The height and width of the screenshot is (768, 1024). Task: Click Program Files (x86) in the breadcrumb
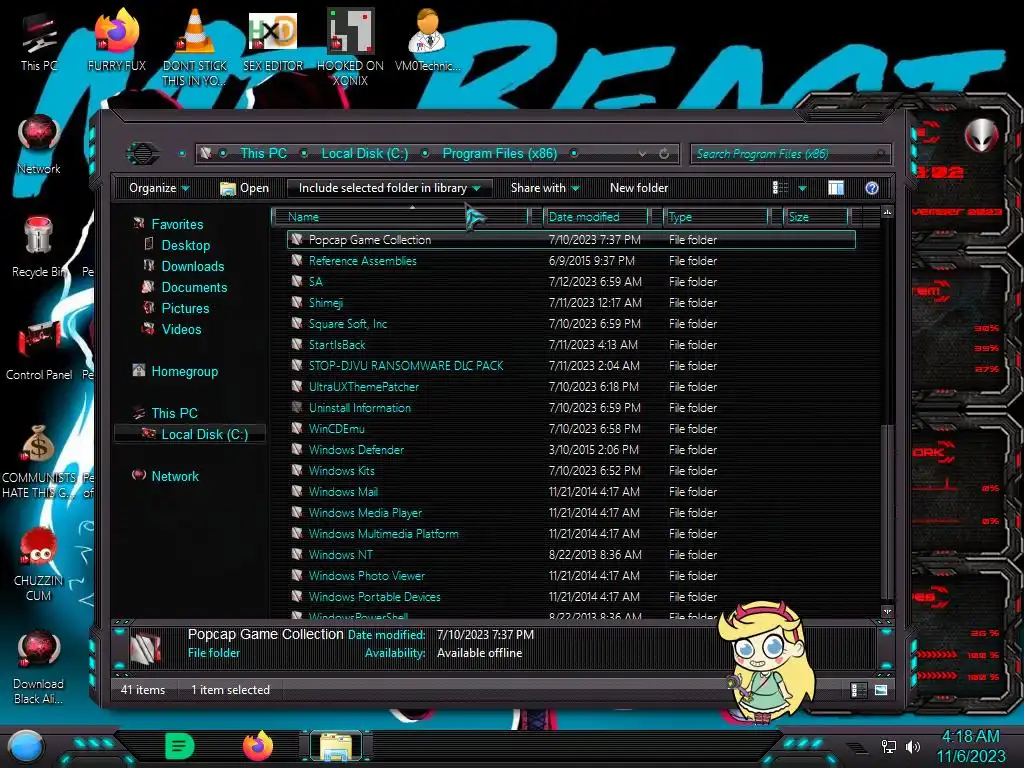[500, 153]
